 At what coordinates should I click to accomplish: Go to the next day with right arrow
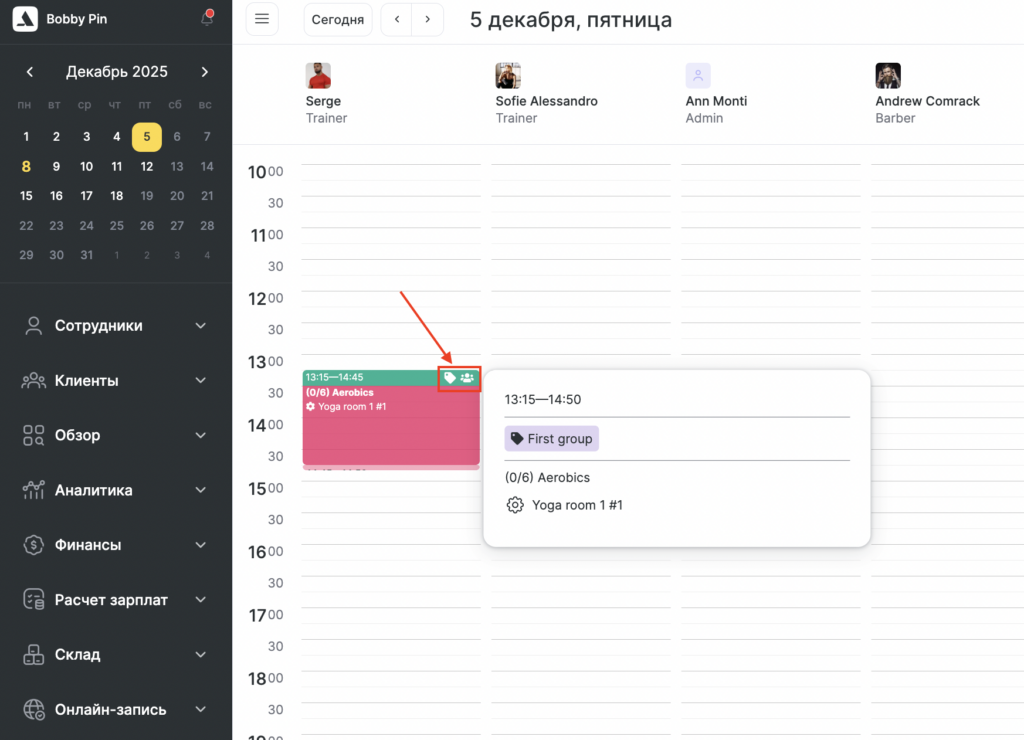tap(428, 19)
